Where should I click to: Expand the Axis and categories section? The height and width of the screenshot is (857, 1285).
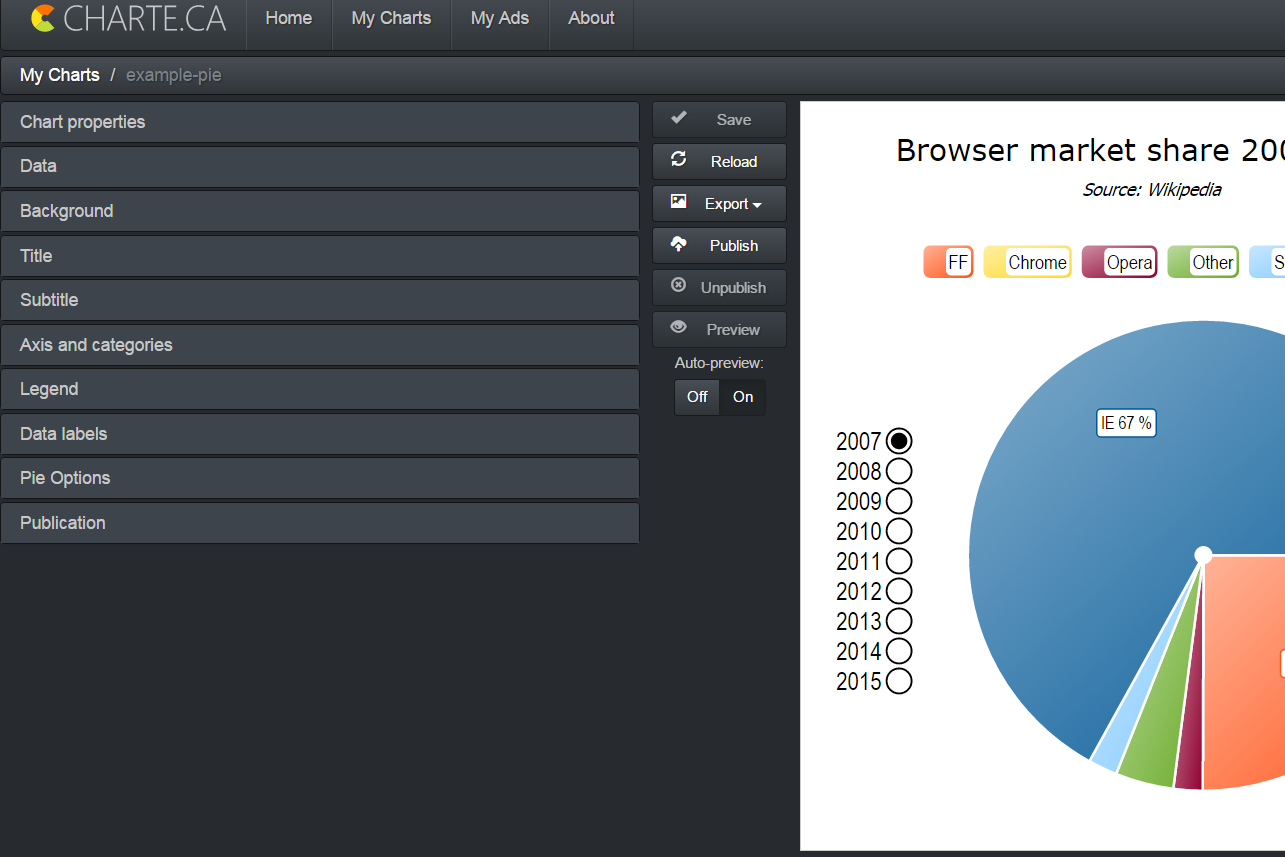320,345
